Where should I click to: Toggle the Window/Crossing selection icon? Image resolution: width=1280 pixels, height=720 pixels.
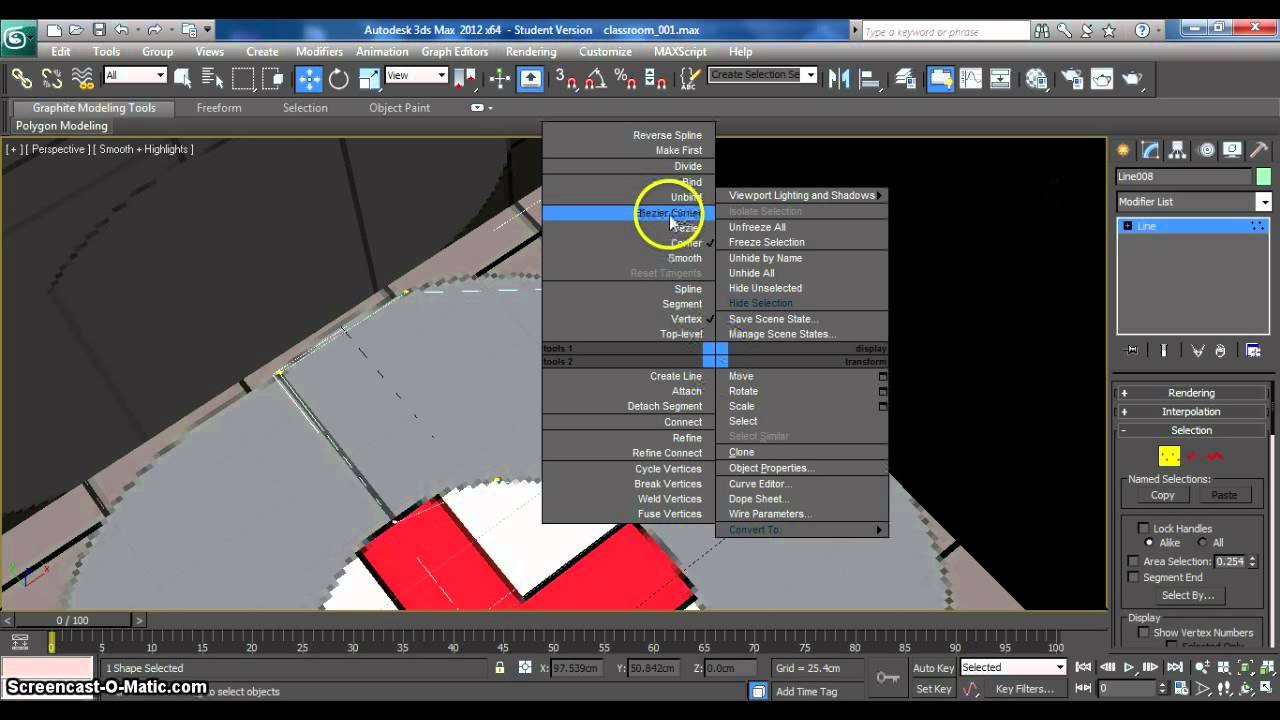coord(273,78)
